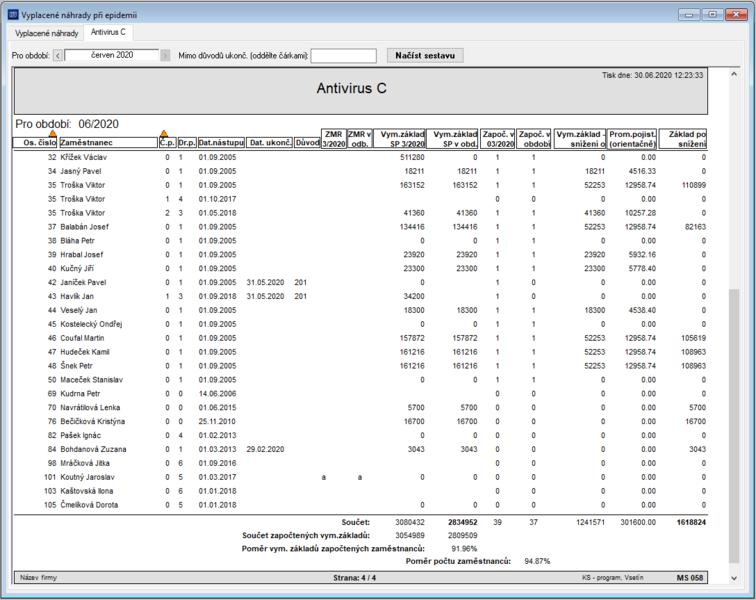Click the bold total 1618824

coord(691,522)
